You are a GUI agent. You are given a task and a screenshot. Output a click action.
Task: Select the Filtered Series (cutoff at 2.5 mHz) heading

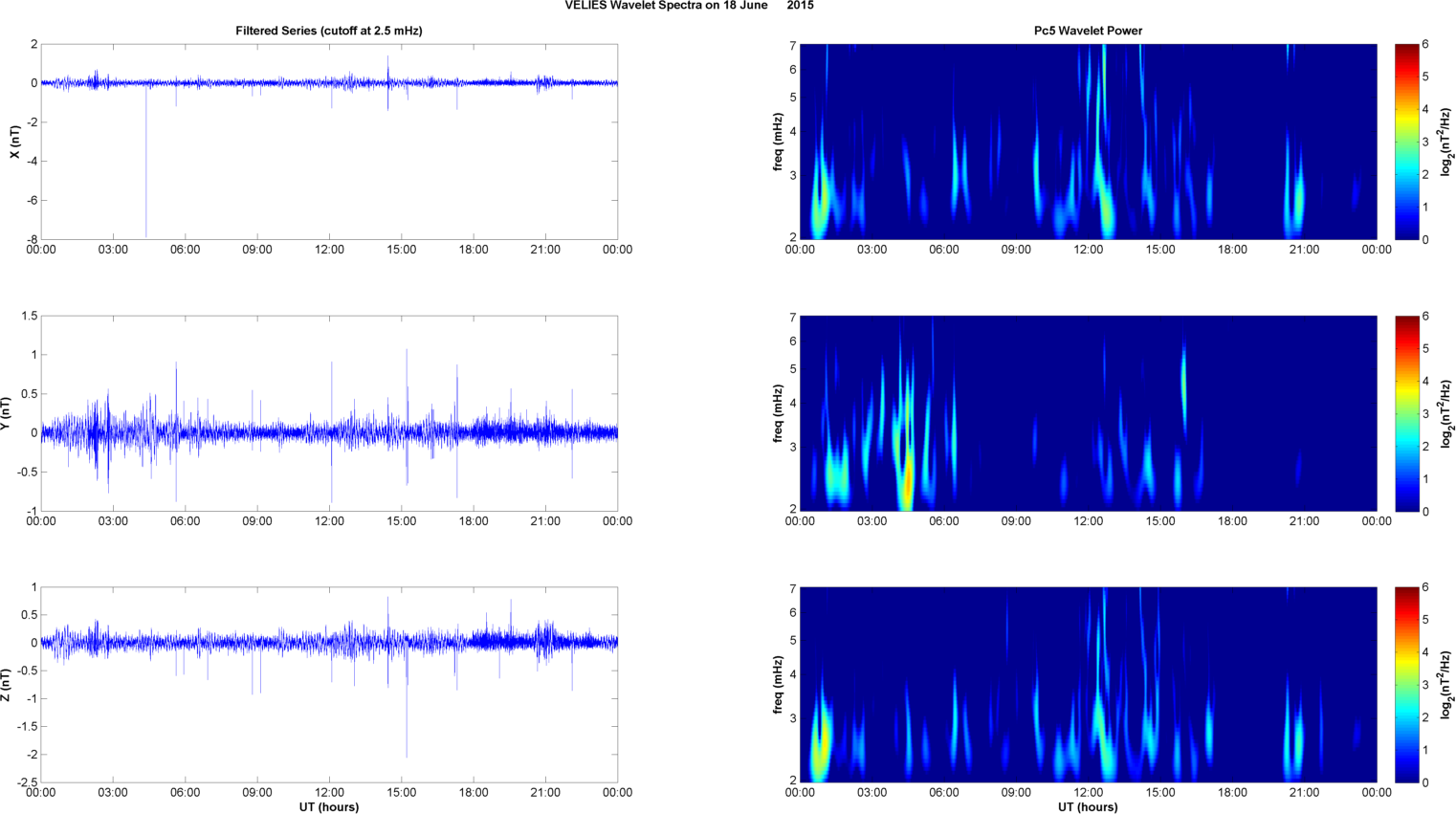click(329, 31)
